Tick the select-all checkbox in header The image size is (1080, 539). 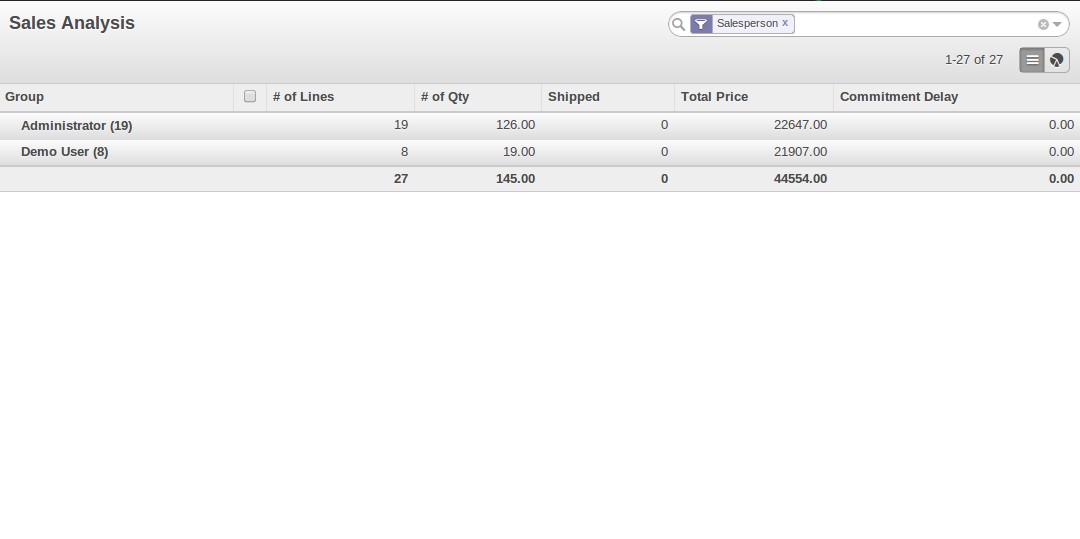point(250,97)
